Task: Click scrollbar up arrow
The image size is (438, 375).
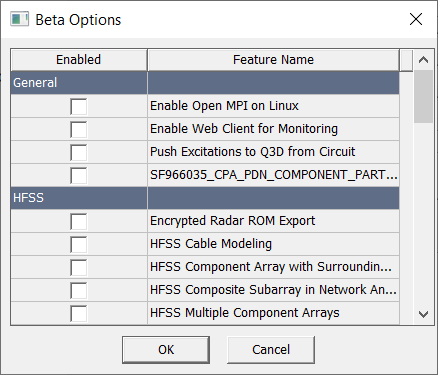Action: click(423, 60)
